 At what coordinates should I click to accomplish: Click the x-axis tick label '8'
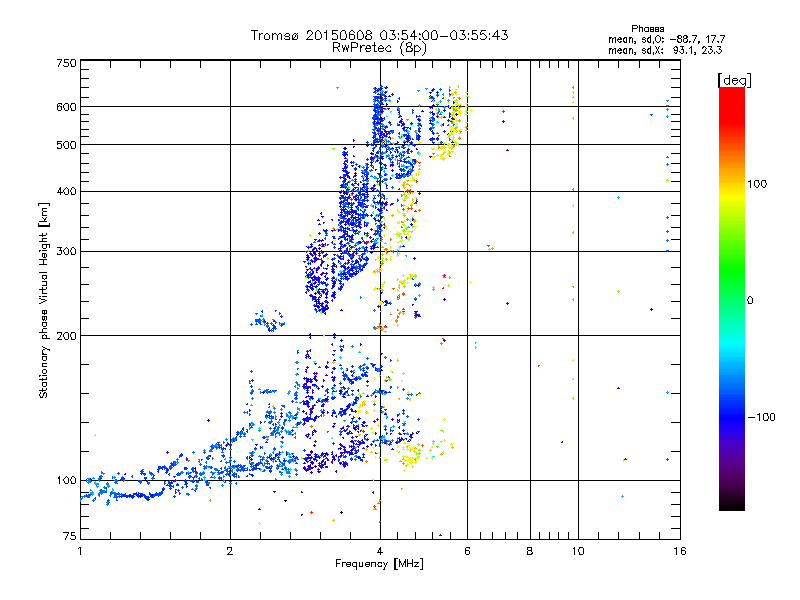(x=530, y=551)
